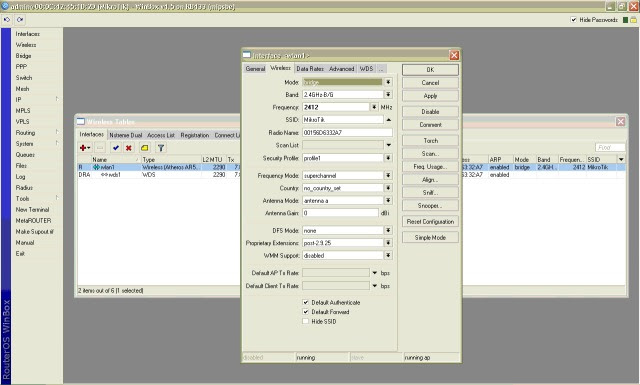640x385 pixels.
Task: Click the Find search box in Wireless Tables
Action: click(610, 147)
